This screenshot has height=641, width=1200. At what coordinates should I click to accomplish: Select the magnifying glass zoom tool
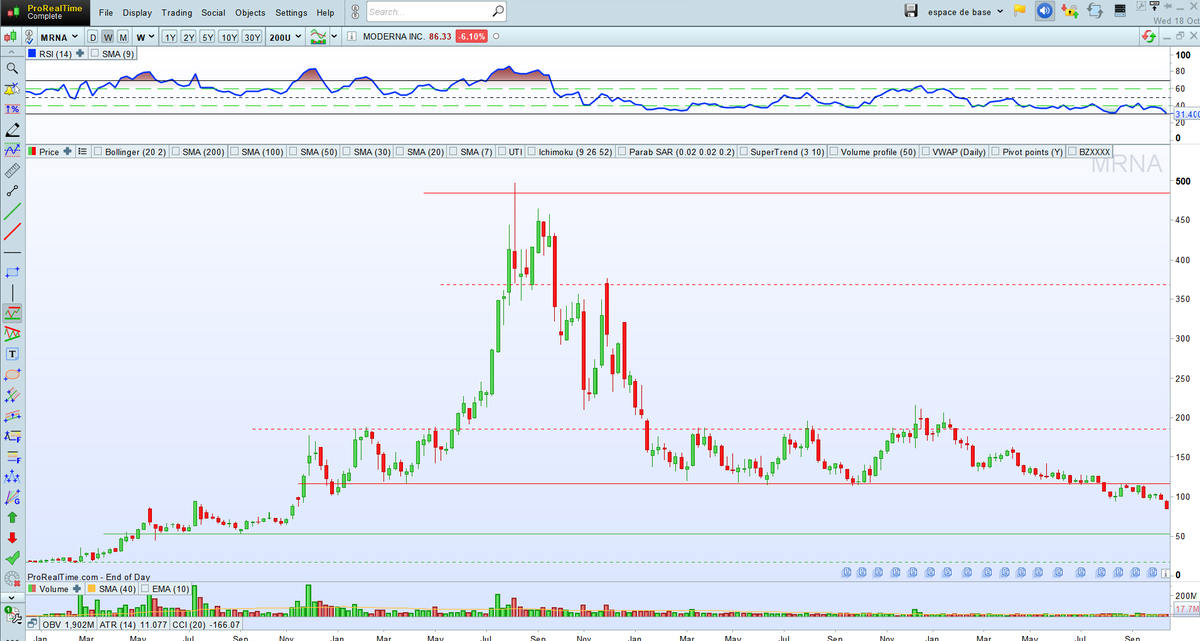[x=12, y=68]
